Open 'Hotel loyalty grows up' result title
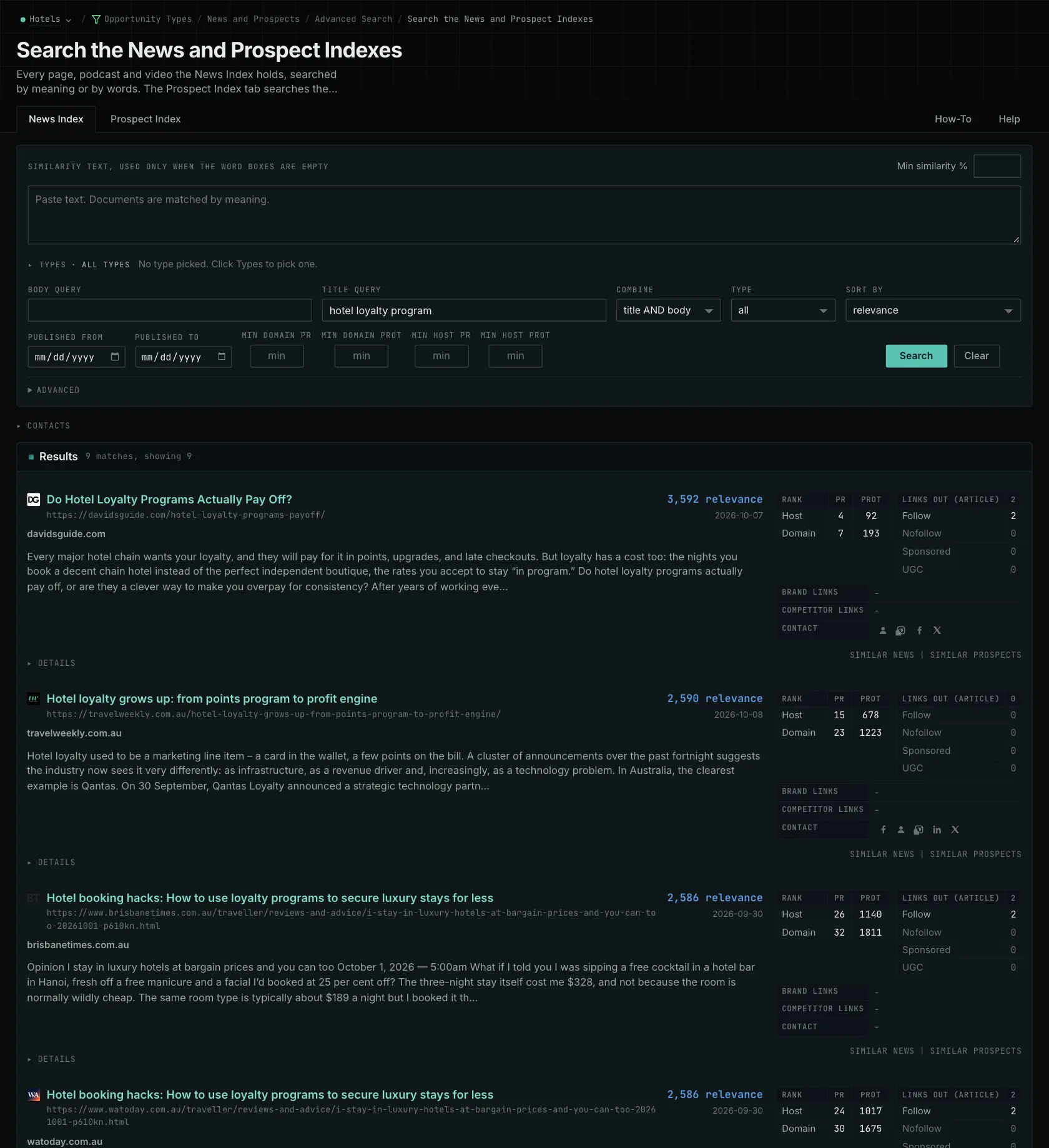1049x1148 pixels. tap(212, 699)
